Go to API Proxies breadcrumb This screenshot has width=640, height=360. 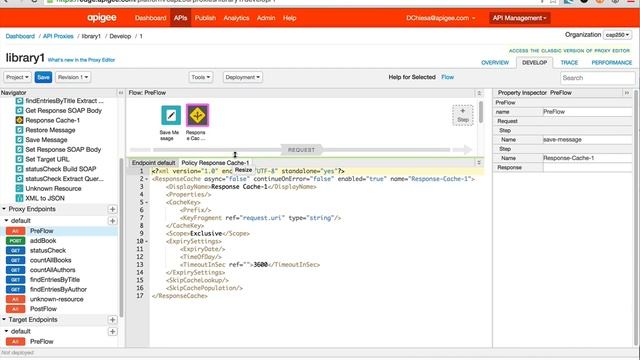[x=58, y=36]
